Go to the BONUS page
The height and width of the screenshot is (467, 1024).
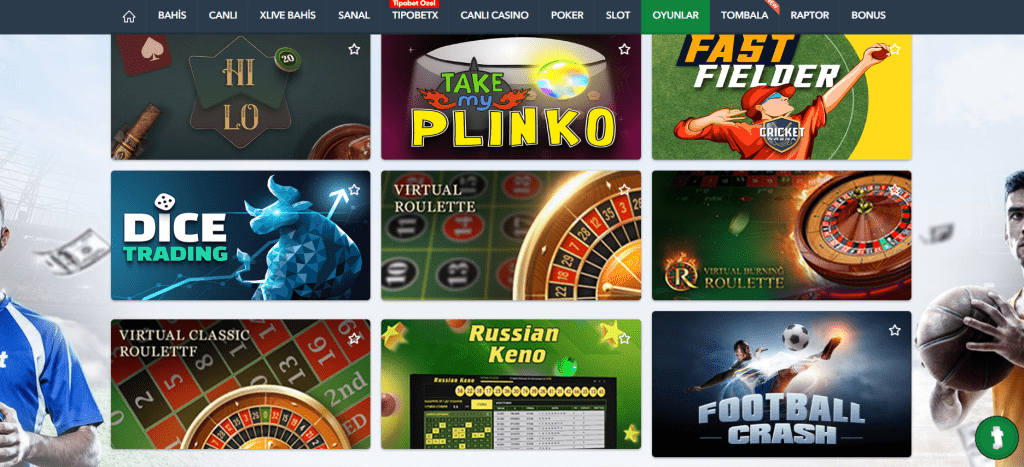(869, 16)
